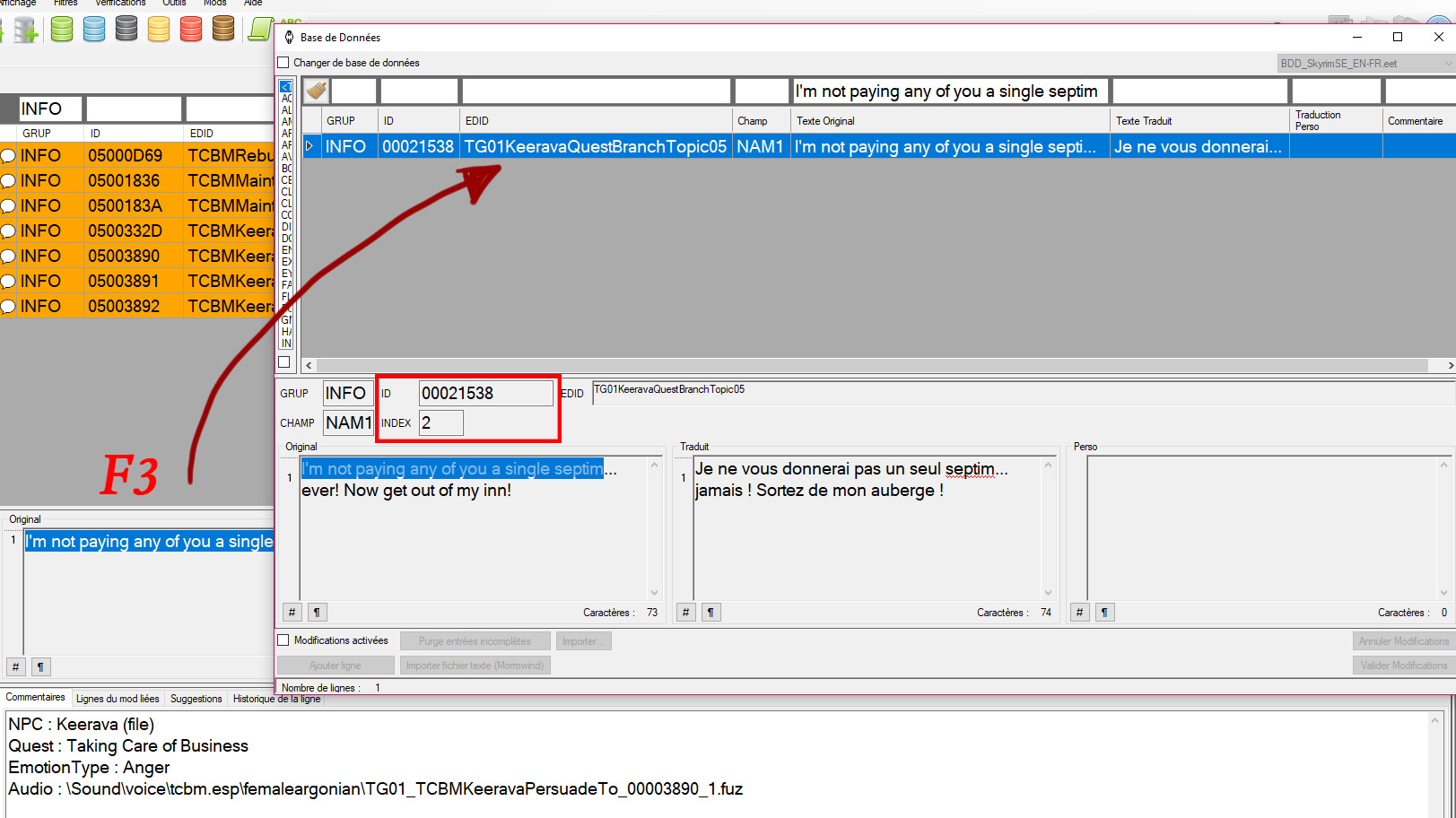This screenshot has width=1456, height=818.
Task: Click the Texte Original filter field
Action: [x=951, y=91]
